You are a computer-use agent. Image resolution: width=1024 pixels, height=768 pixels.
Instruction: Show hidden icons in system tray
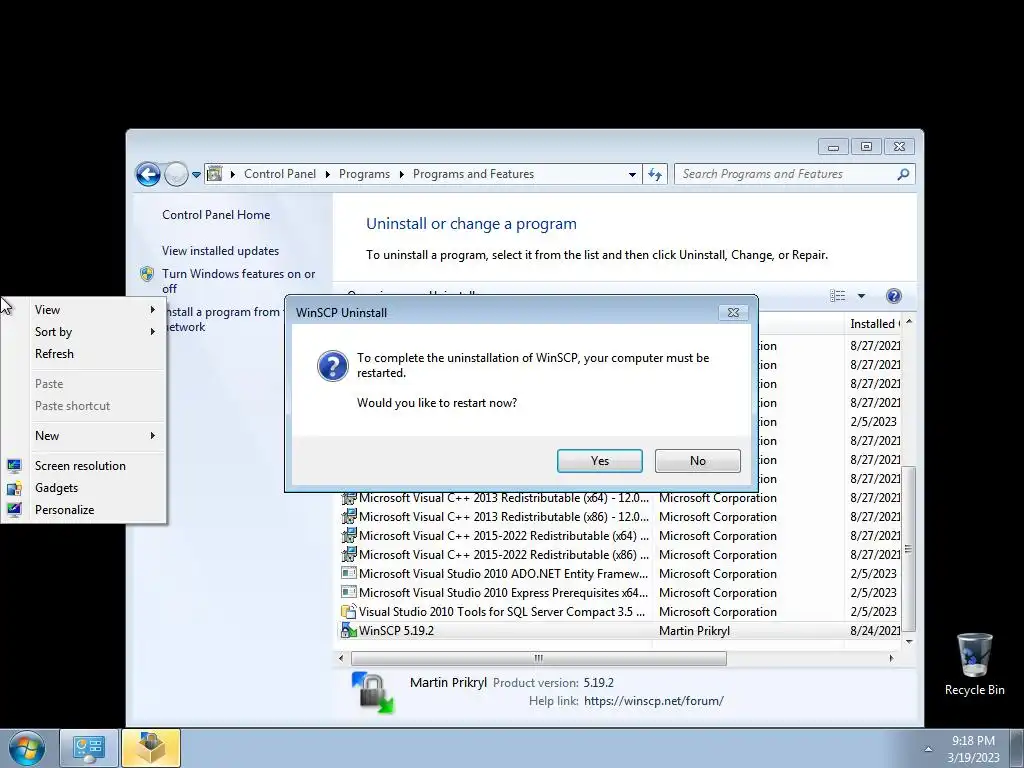[928, 749]
